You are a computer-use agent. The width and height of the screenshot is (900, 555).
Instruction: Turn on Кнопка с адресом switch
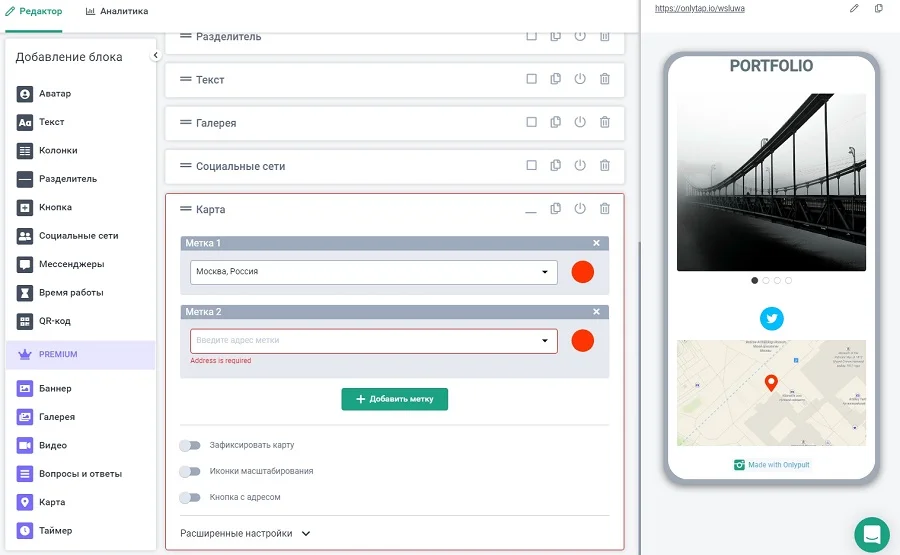tap(189, 497)
